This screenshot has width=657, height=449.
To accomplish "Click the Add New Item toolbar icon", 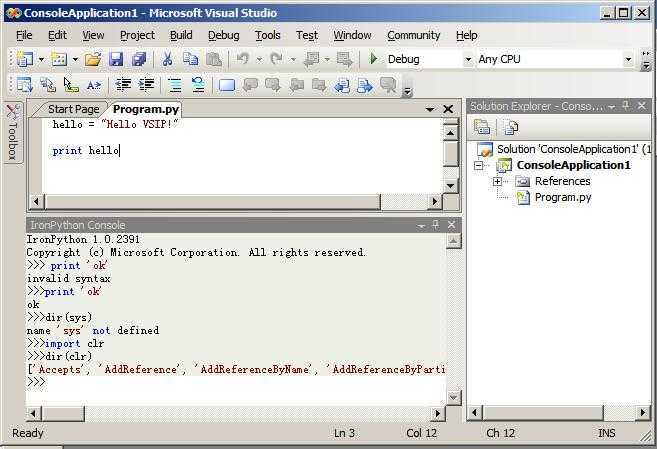I will (x=59, y=59).
